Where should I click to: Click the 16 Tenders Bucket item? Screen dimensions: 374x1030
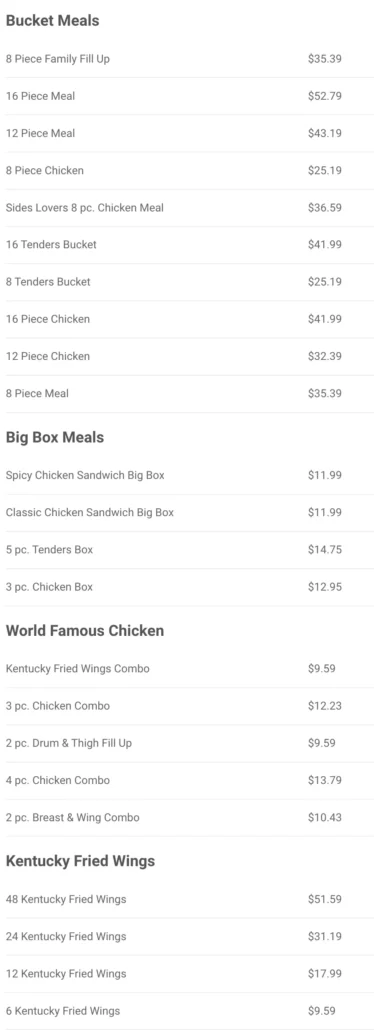tap(187, 244)
